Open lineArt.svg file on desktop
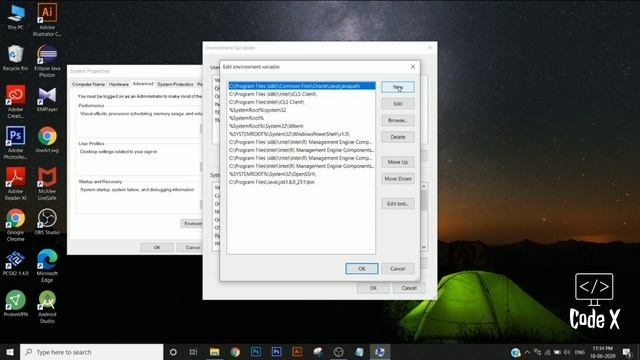Viewport: 640px width, 360px height. 47,140
